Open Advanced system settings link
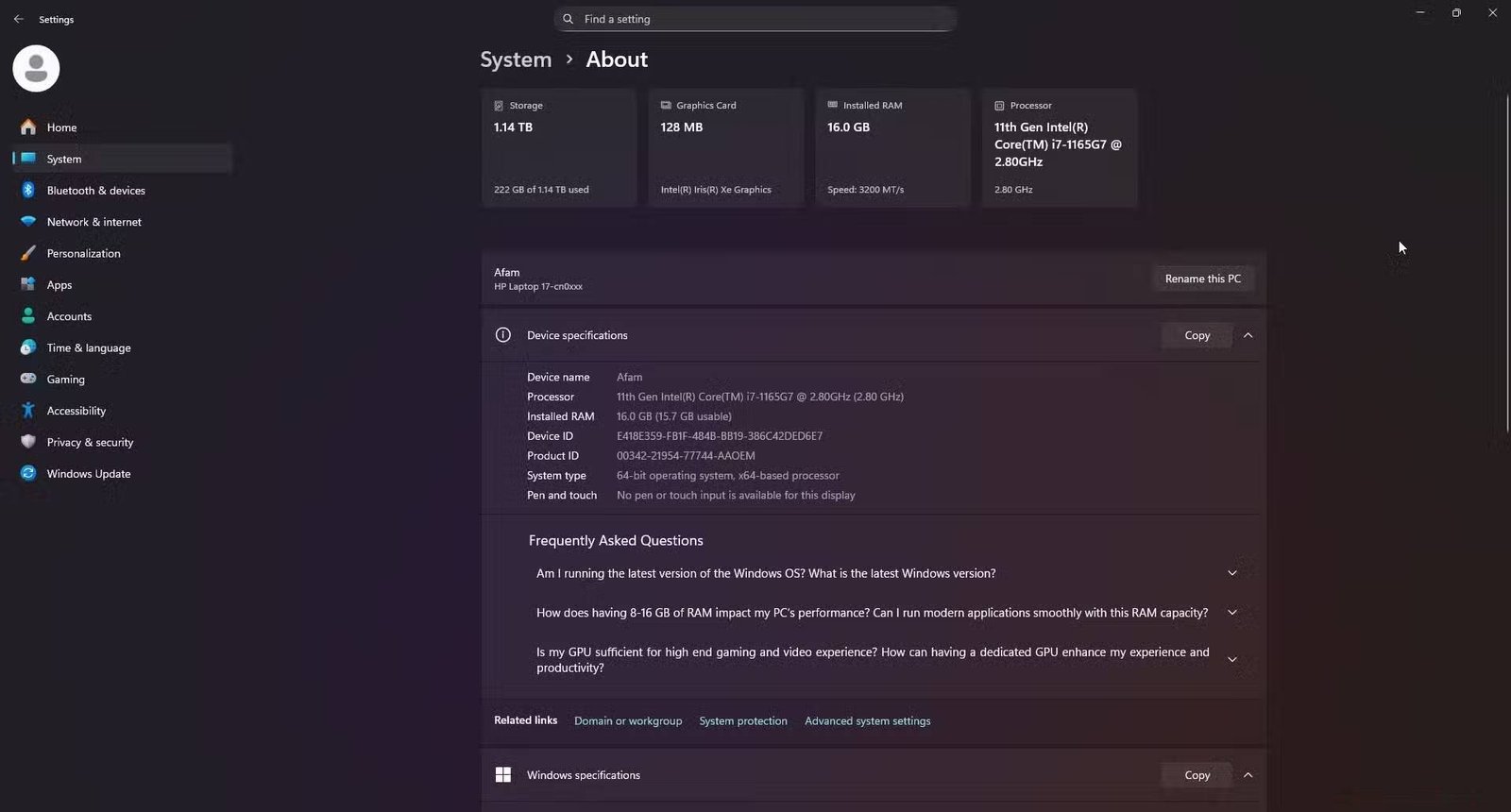Screen dimensions: 1511x812 [x=867, y=720]
